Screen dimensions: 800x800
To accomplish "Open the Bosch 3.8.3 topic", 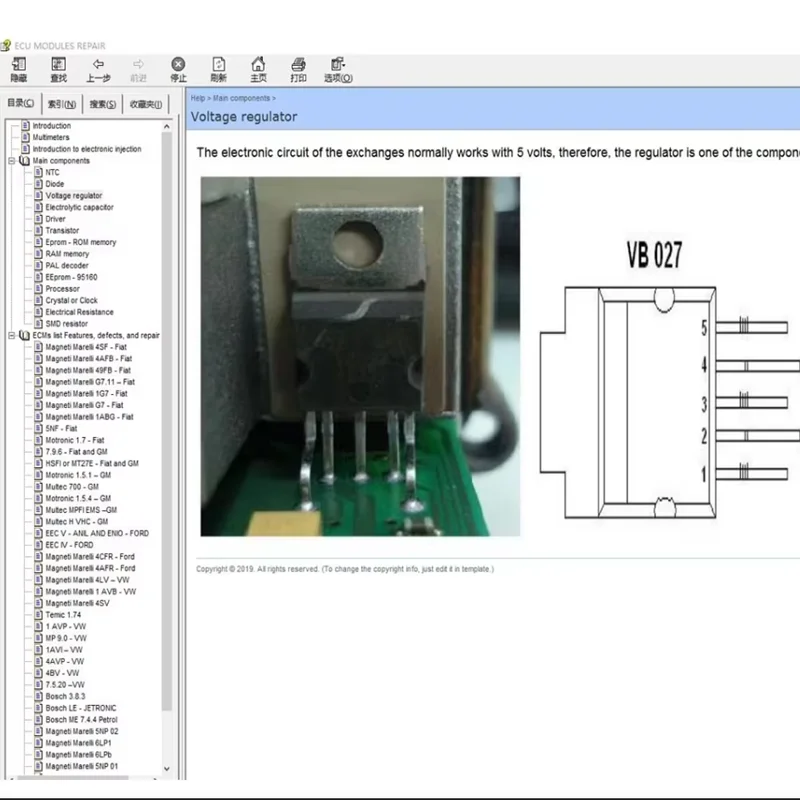I will pyautogui.click(x=65, y=696).
